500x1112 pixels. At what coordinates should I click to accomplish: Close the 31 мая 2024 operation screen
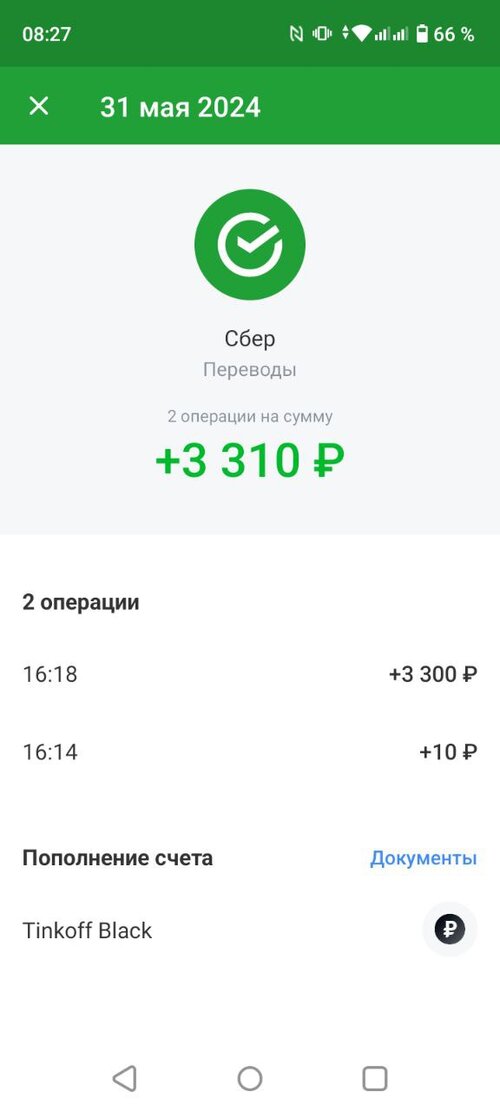38,106
